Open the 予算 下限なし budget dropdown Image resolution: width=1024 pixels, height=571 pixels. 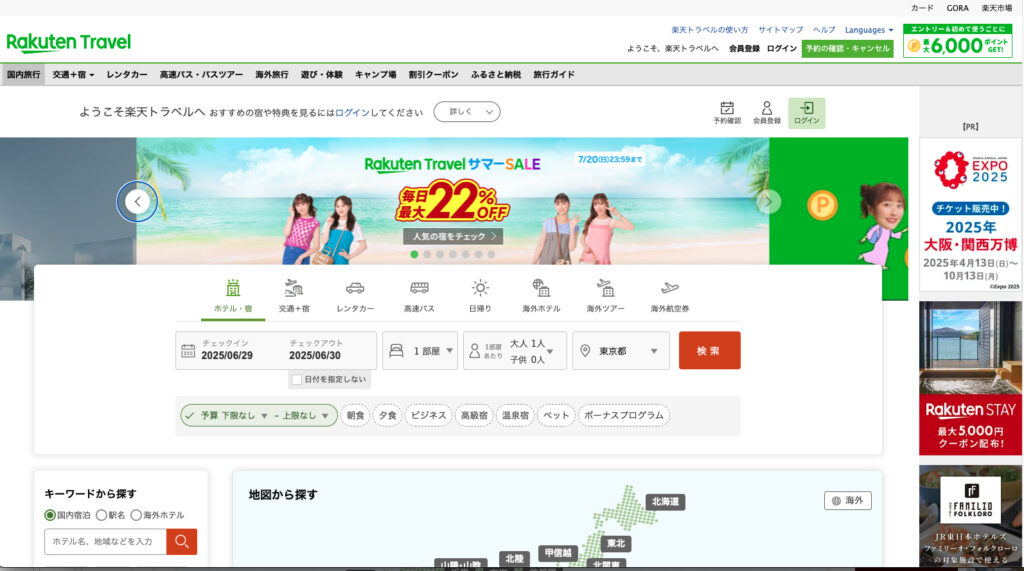[234, 416]
